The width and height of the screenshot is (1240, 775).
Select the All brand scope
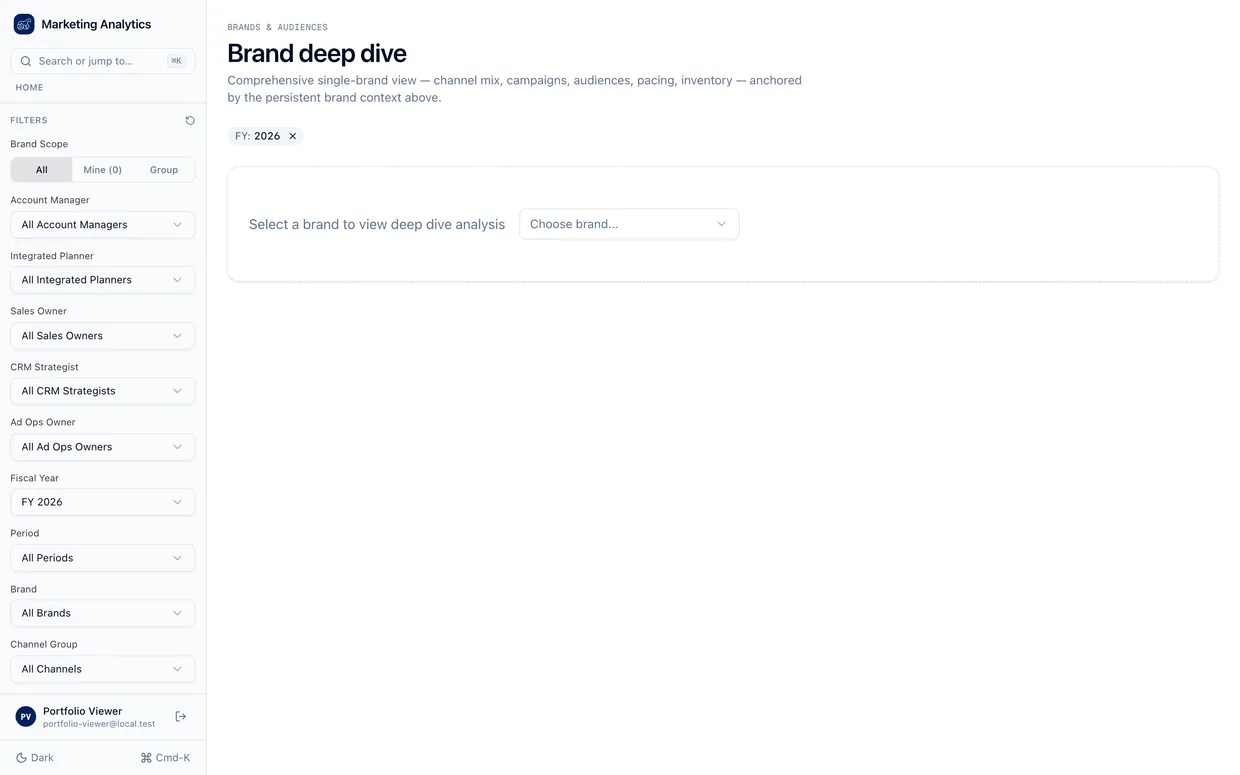(x=42, y=170)
